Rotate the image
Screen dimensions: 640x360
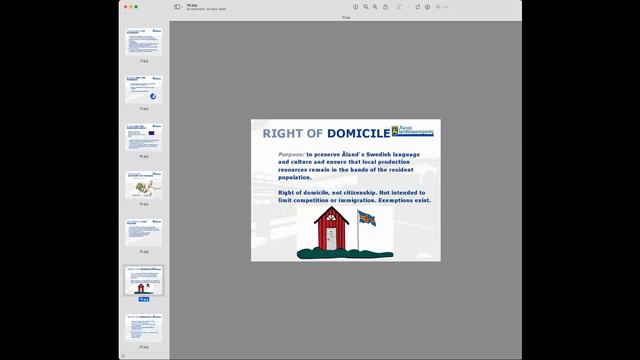pos(418,7)
